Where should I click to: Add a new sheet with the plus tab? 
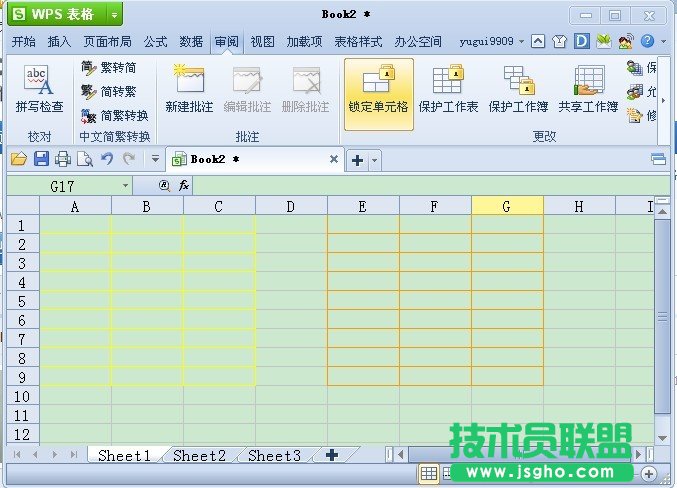coord(332,455)
